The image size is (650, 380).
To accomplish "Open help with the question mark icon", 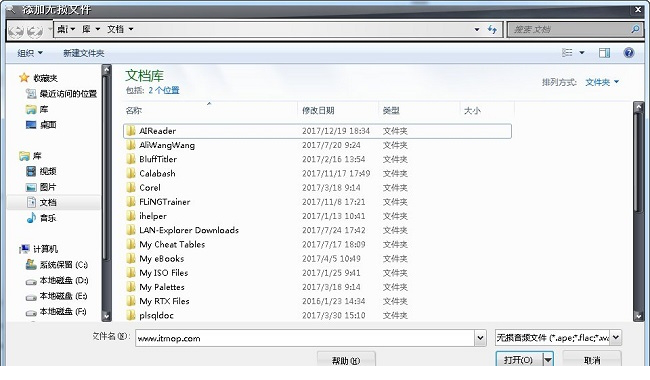I will (628, 53).
